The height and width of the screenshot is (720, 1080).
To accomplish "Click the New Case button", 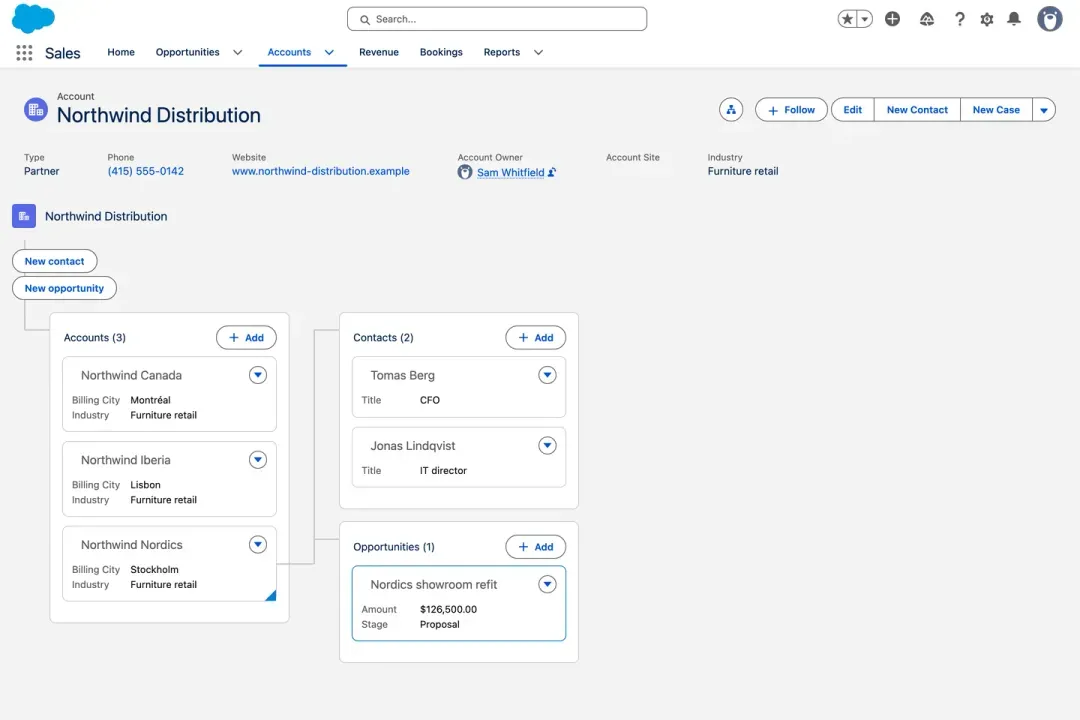I will pyautogui.click(x=996, y=110).
